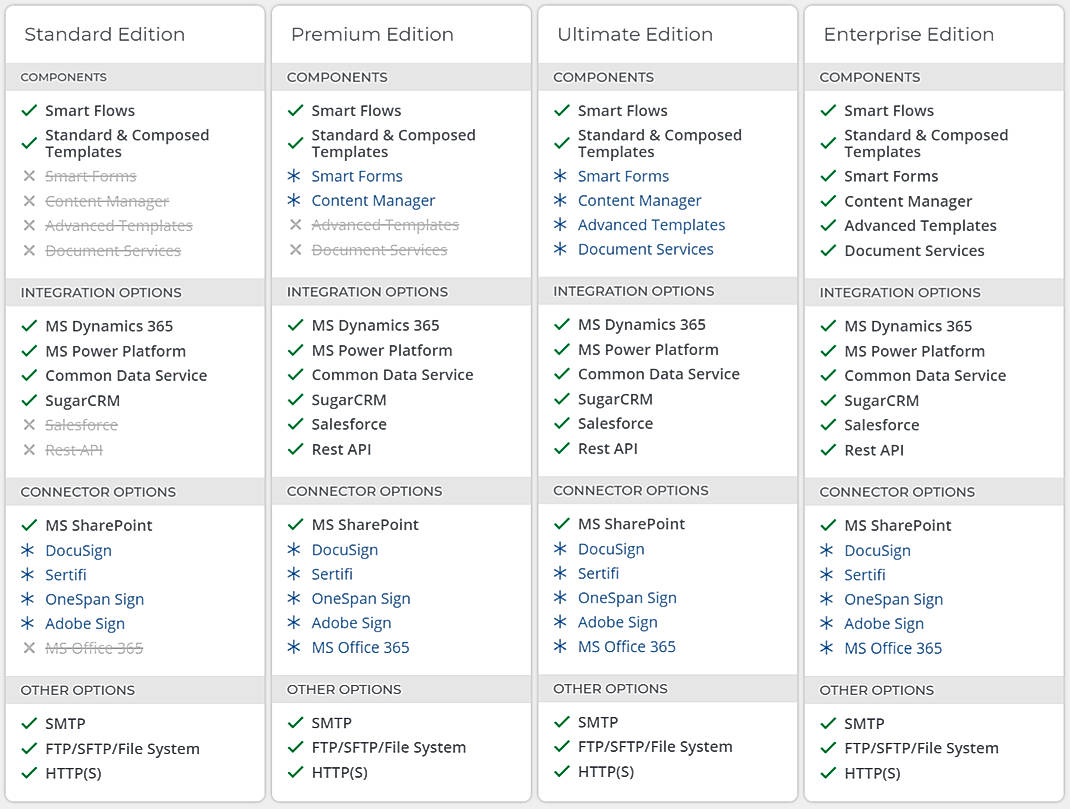Open the Sertifi link under Premium Edition
Viewport: 1070px width, 809px height.
click(x=332, y=574)
